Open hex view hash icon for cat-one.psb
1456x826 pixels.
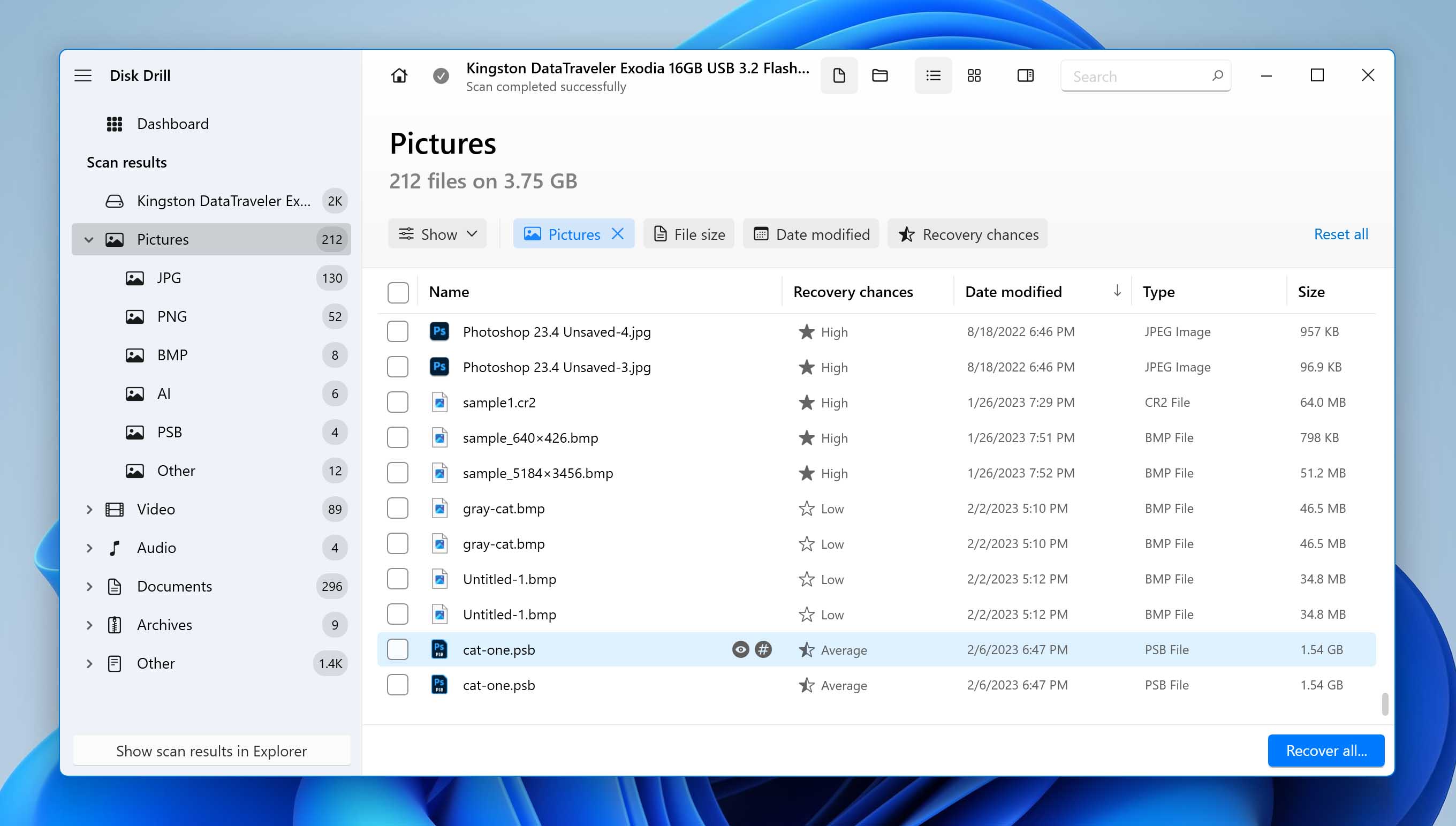pyautogui.click(x=763, y=649)
